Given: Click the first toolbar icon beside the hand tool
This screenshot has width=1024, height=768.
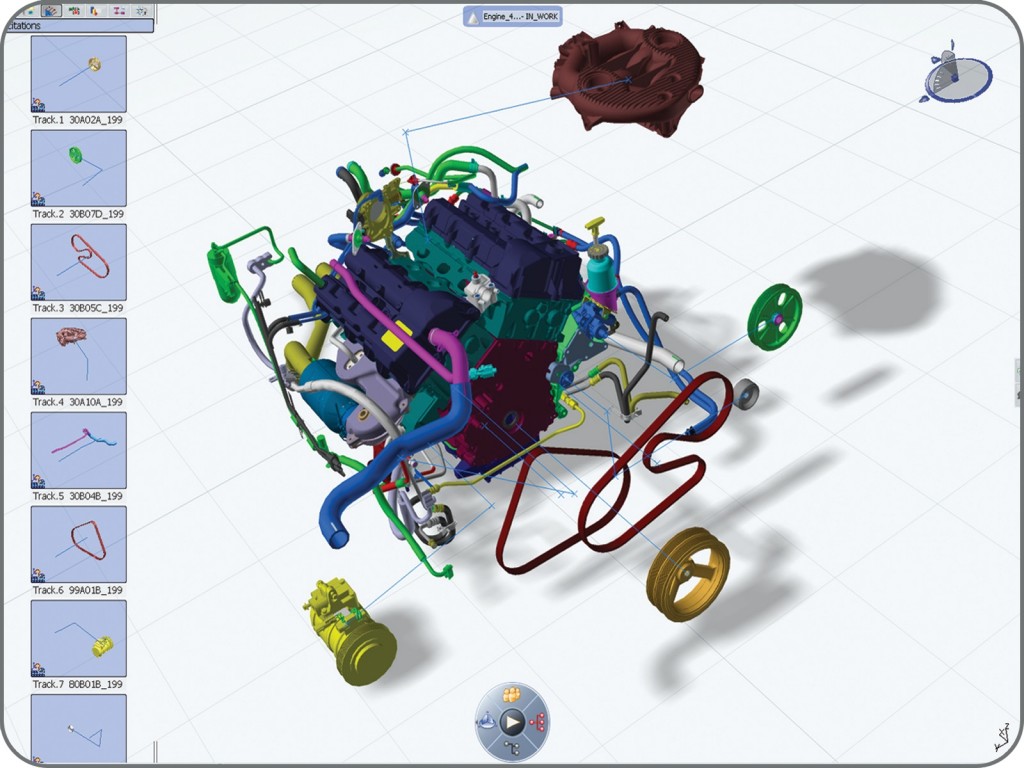Looking at the screenshot, I should (x=30, y=10).
